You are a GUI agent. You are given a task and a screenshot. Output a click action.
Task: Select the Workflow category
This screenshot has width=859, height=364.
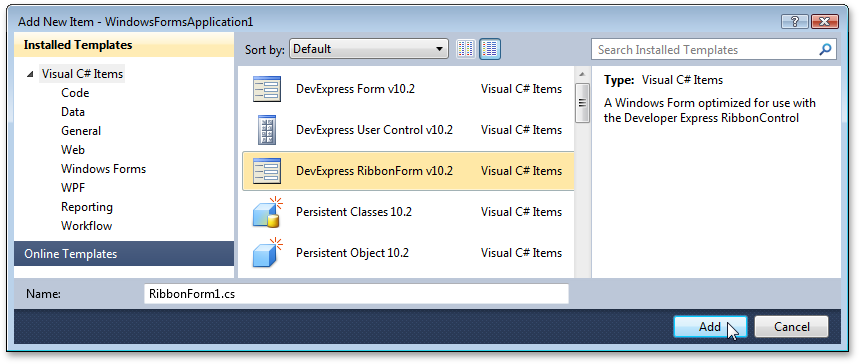[x=87, y=226]
